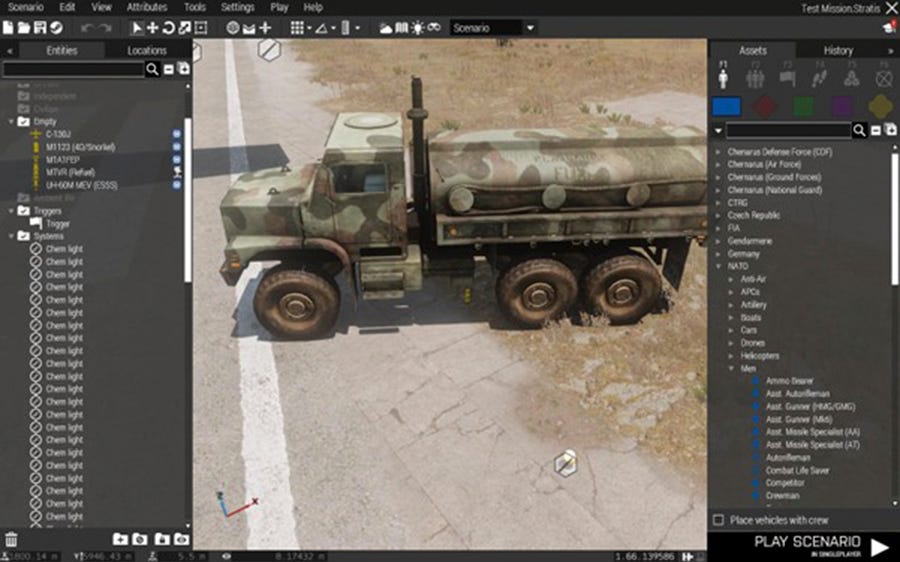
Task: Toggle the Triggers layer folder checkbox
Action: (x=24, y=211)
